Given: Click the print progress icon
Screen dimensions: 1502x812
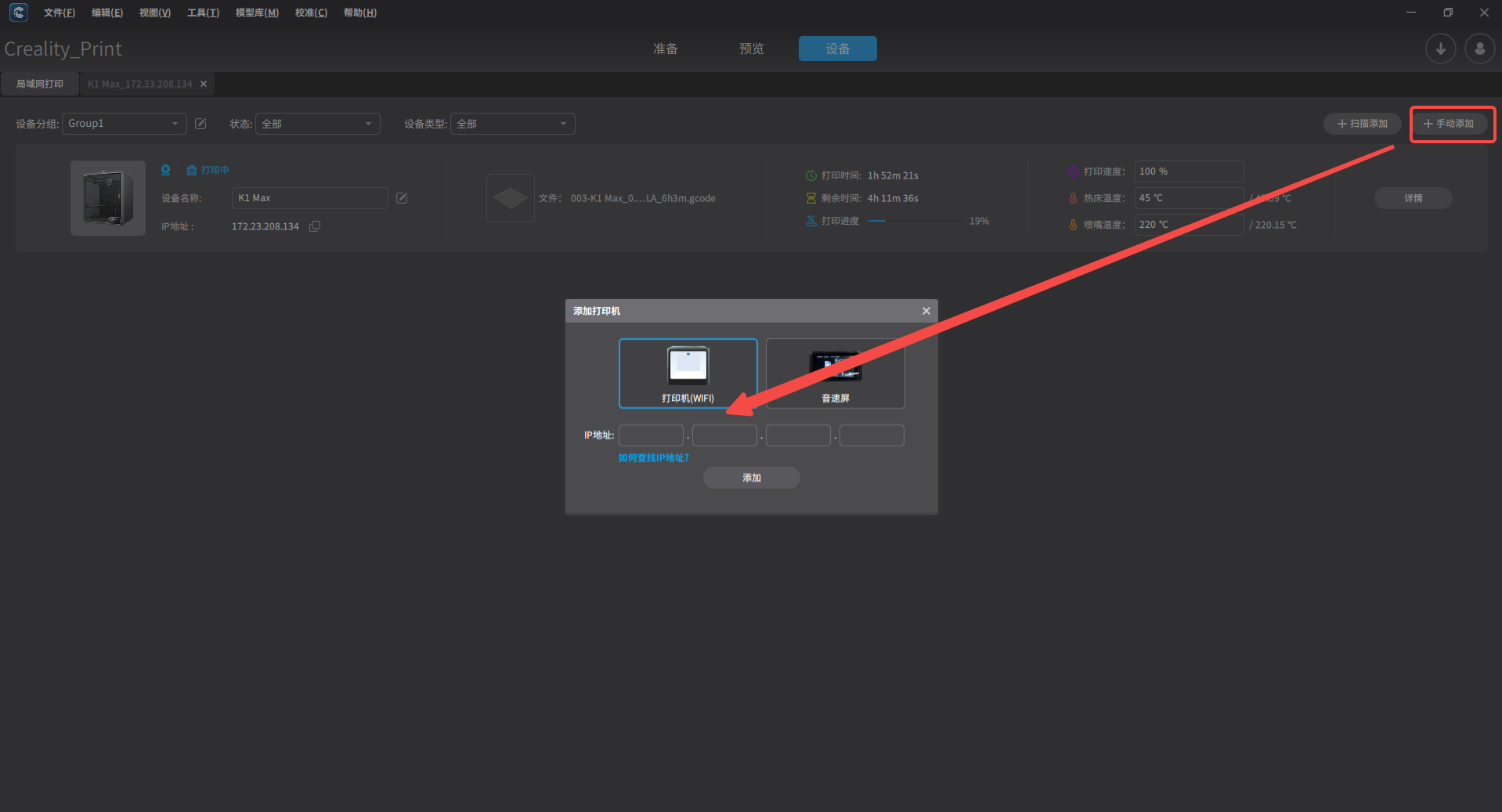Looking at the screenshot, I should tap(811, 221).
